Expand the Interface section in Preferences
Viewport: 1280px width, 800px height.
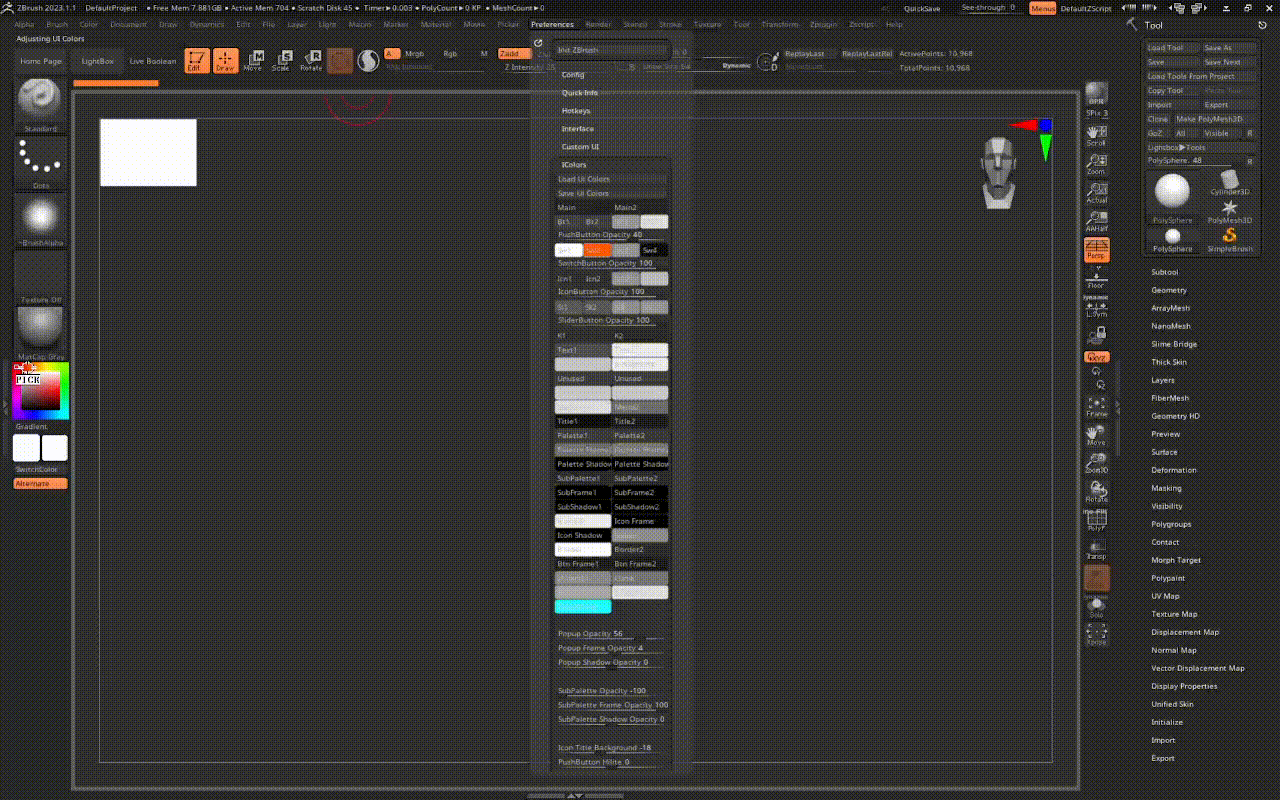(578, 129)
